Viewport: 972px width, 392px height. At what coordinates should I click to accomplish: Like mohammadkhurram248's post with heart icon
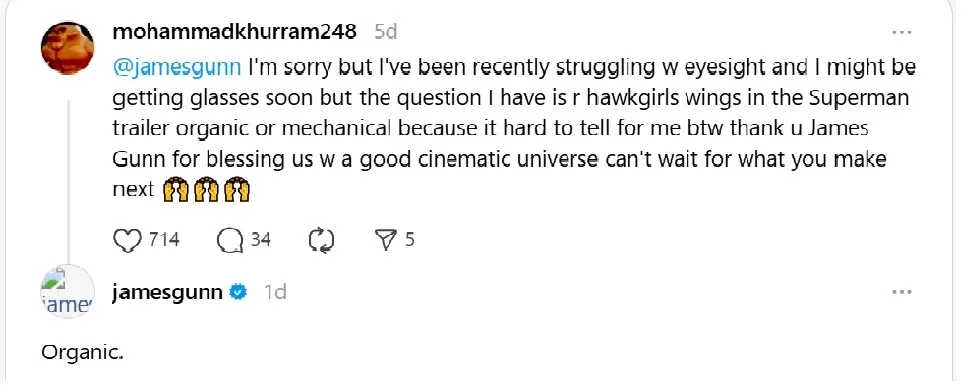click(128, 240)
